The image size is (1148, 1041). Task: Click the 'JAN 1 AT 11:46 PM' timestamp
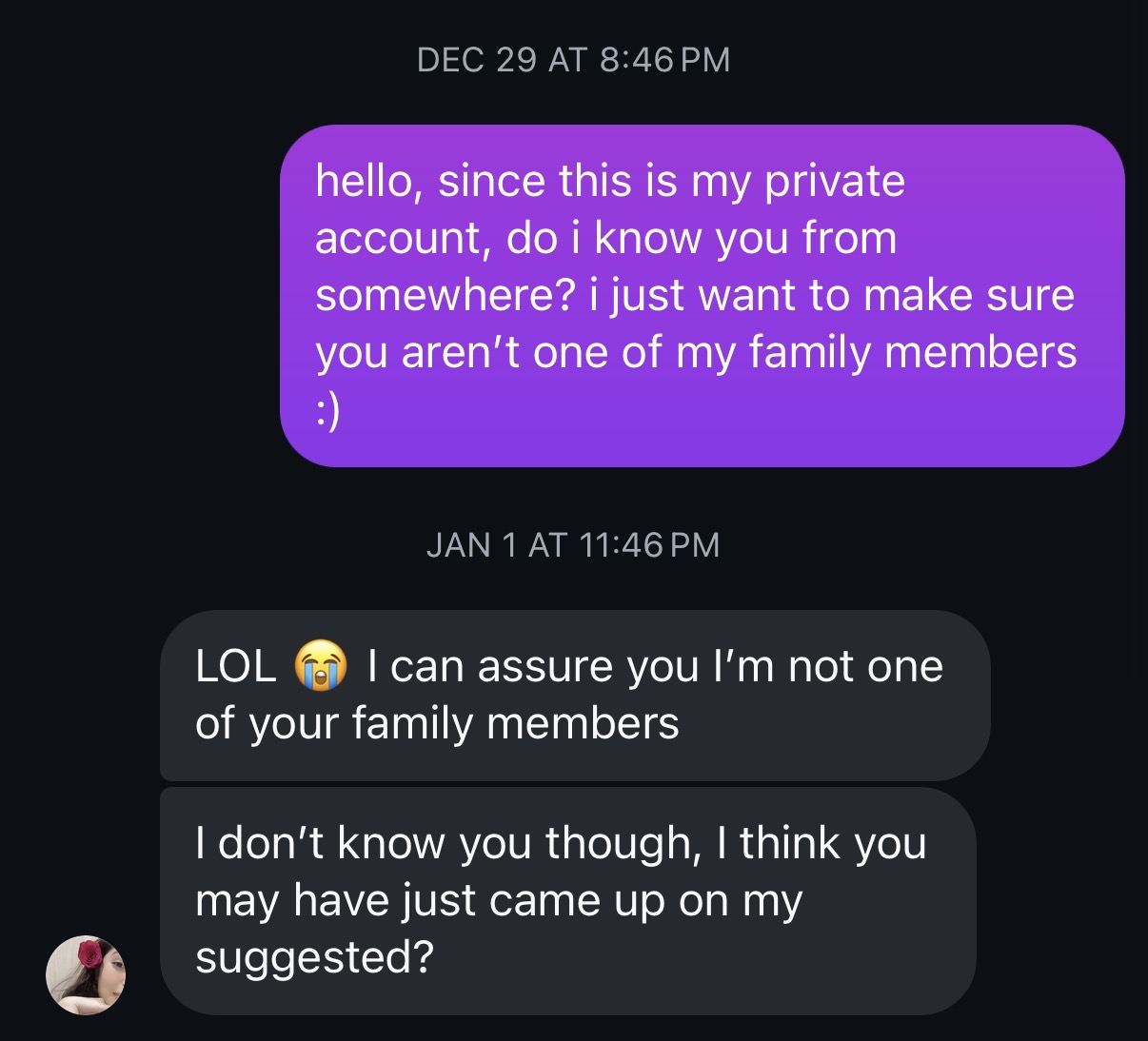pyautogui.click(x=572, y=544)
